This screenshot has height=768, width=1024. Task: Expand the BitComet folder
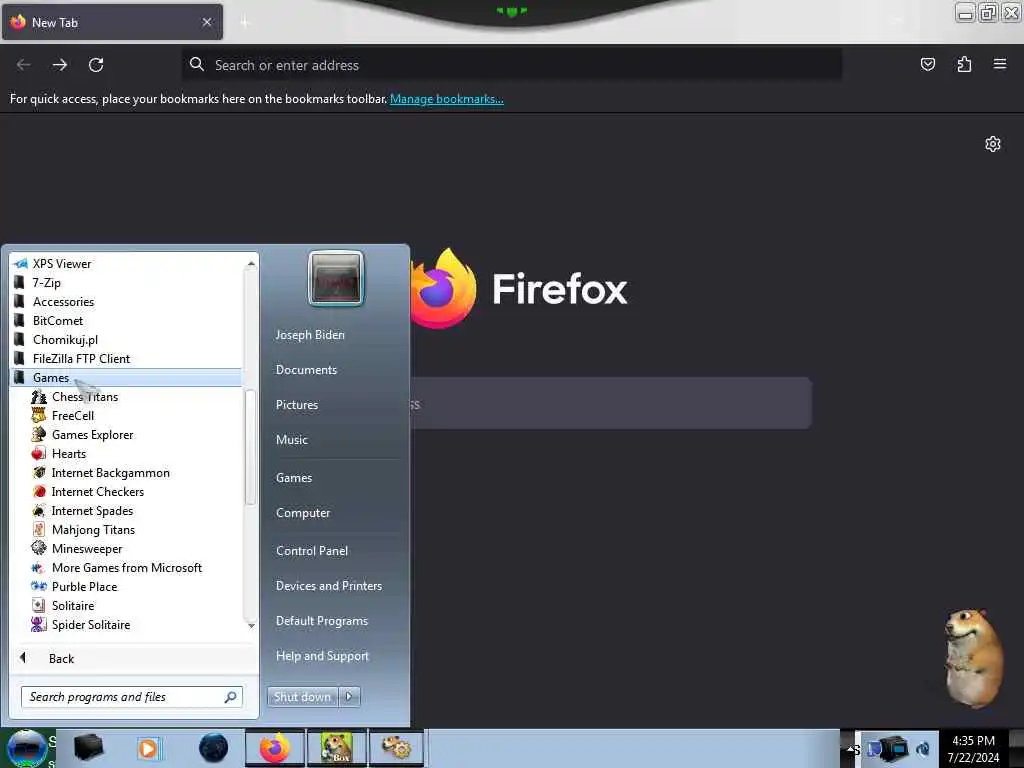[x=57, y=320]
